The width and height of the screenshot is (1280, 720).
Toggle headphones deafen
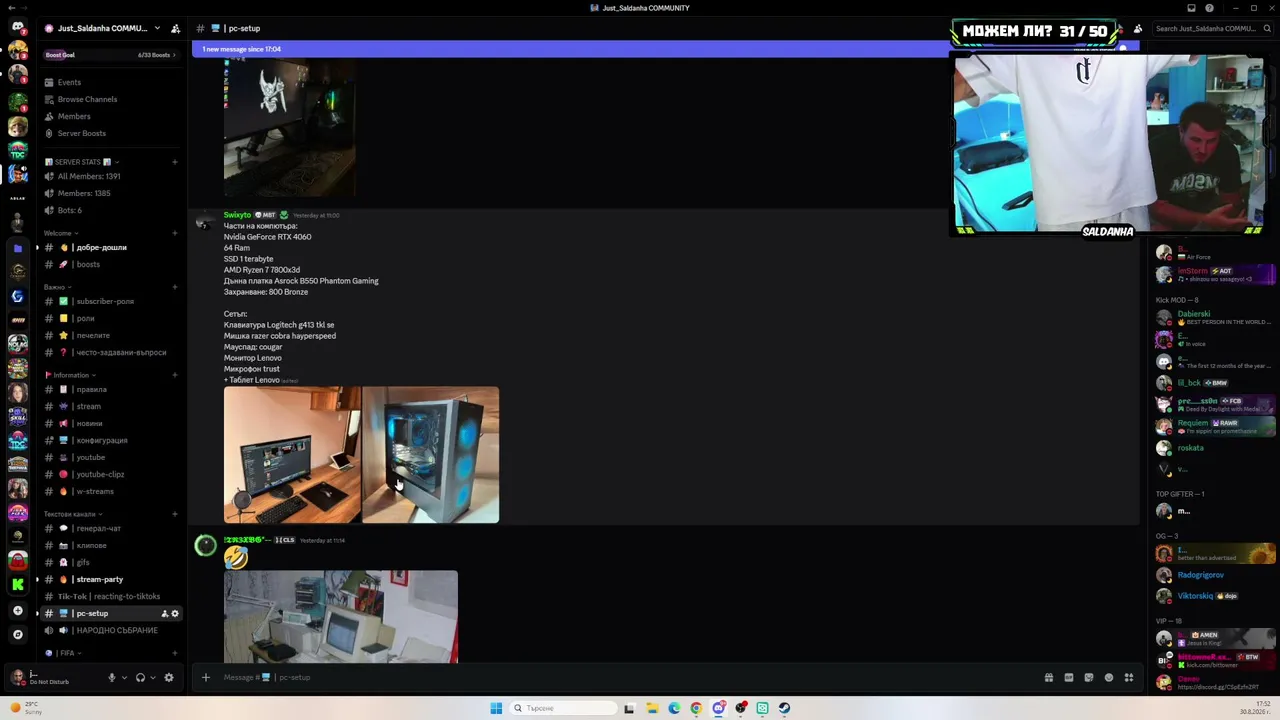pos(140,677)
